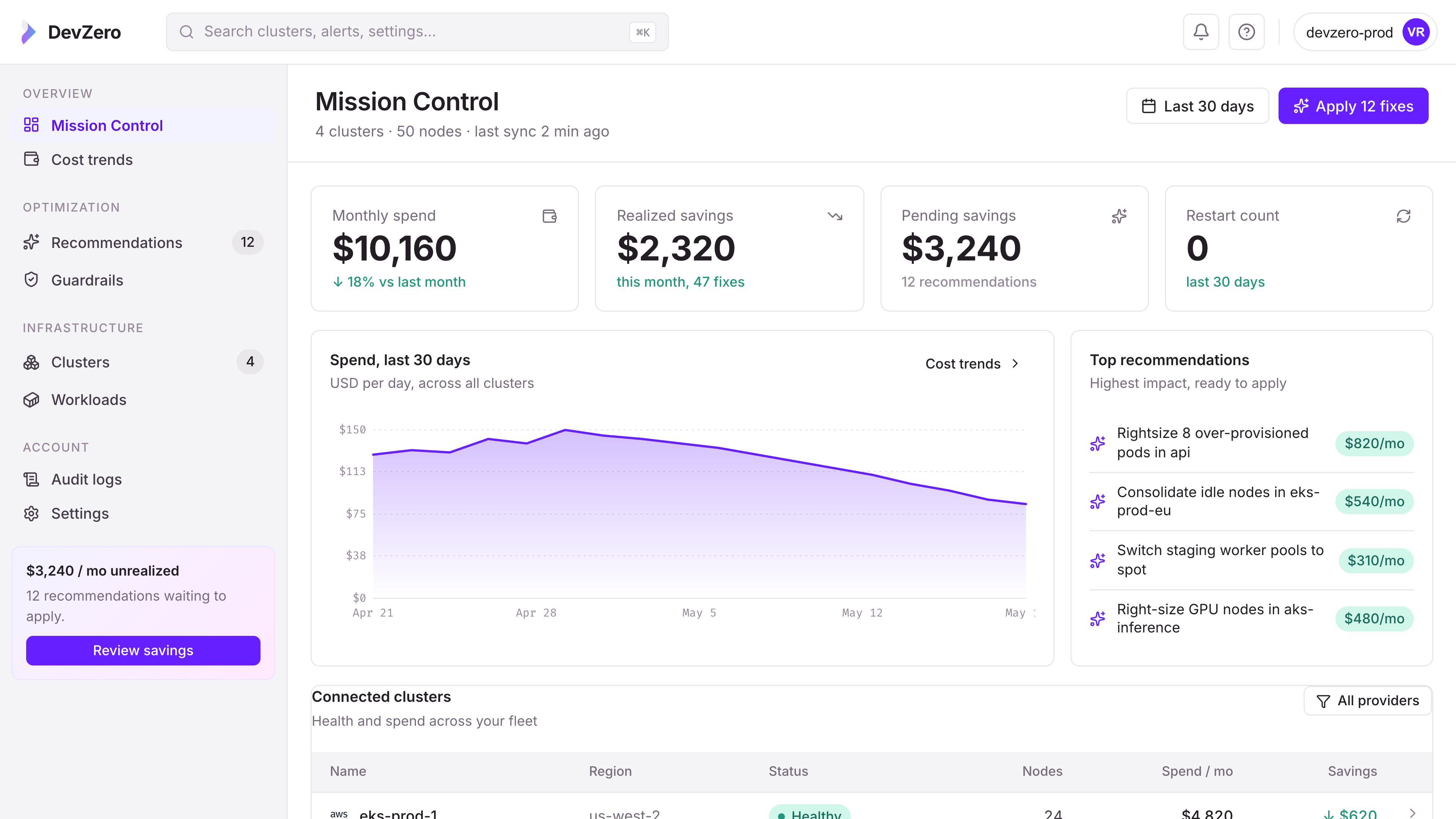This screenshot has height=819, width=1456.
Task: Click the chevron next to Cost trends link
Action: pos(1015,364)
